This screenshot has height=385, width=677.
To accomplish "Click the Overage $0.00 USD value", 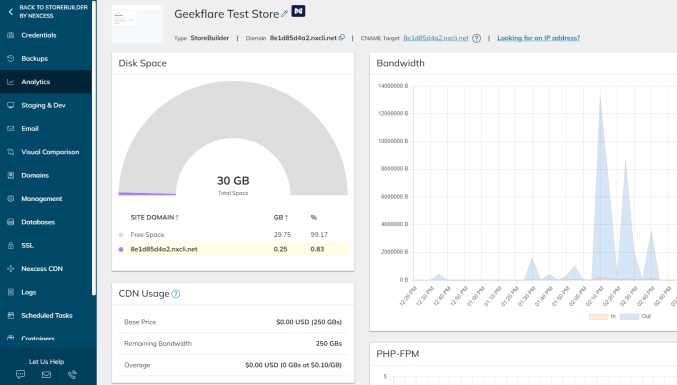I will pos(293,365).
